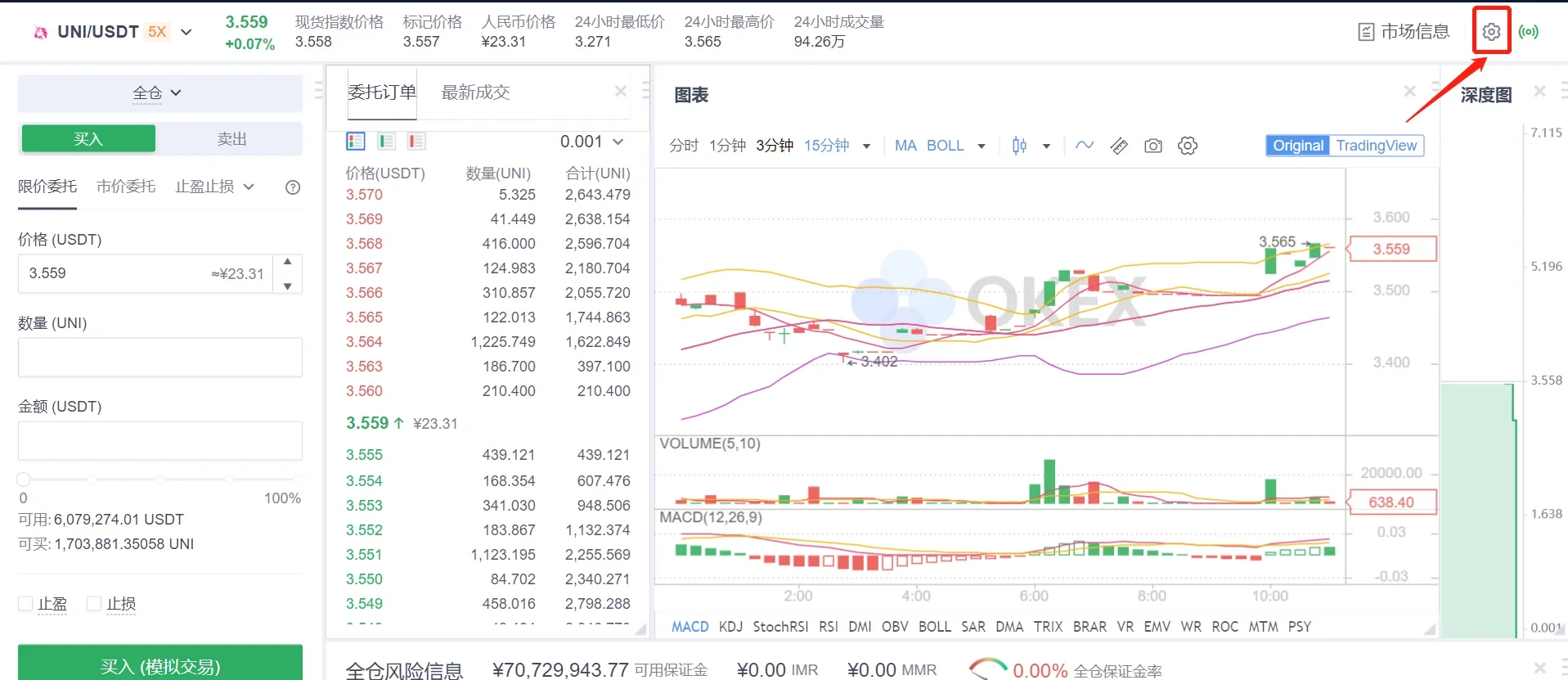
Task: Select the 3.555 bid price row
Action: [487, 455]
